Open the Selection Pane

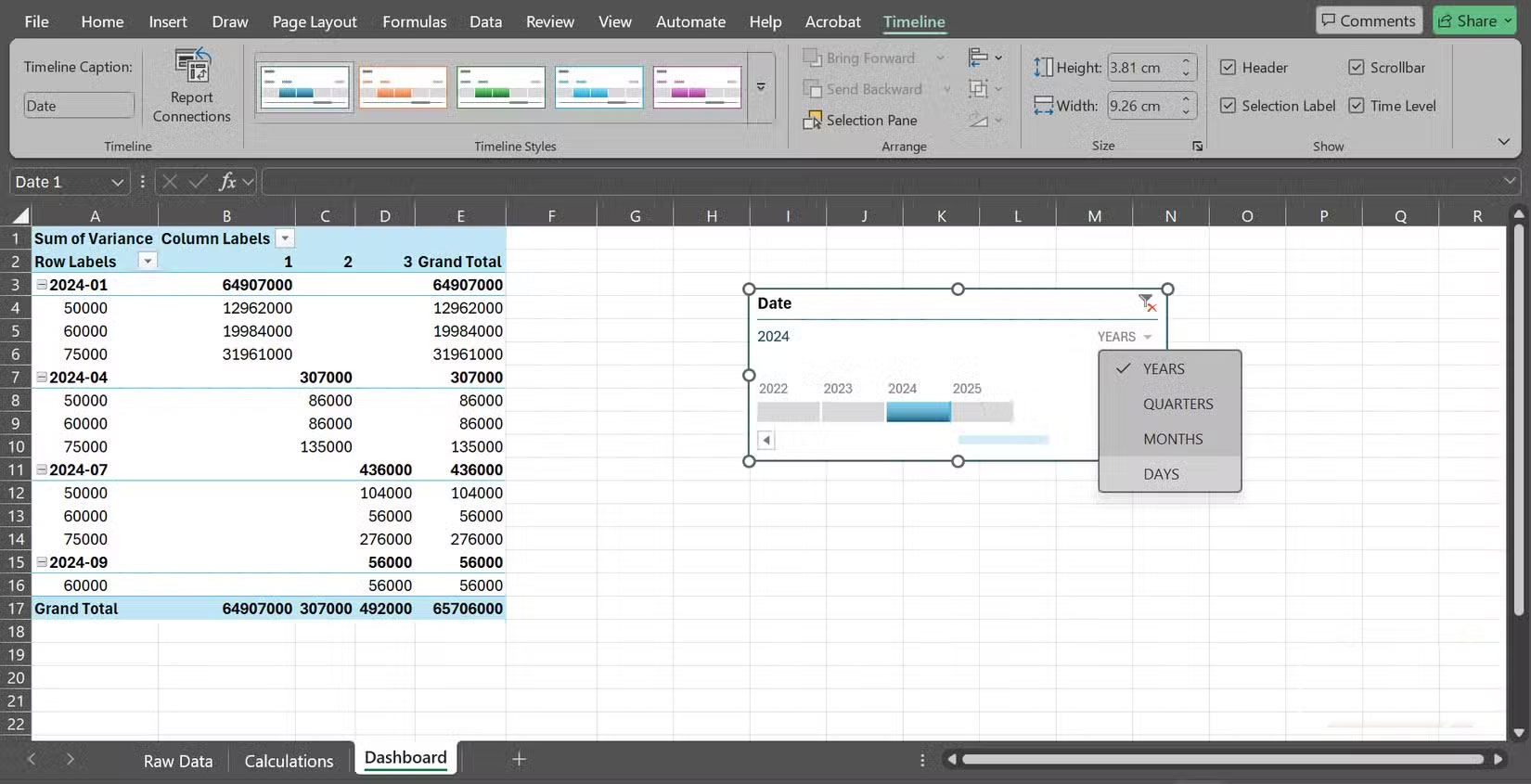860,121
